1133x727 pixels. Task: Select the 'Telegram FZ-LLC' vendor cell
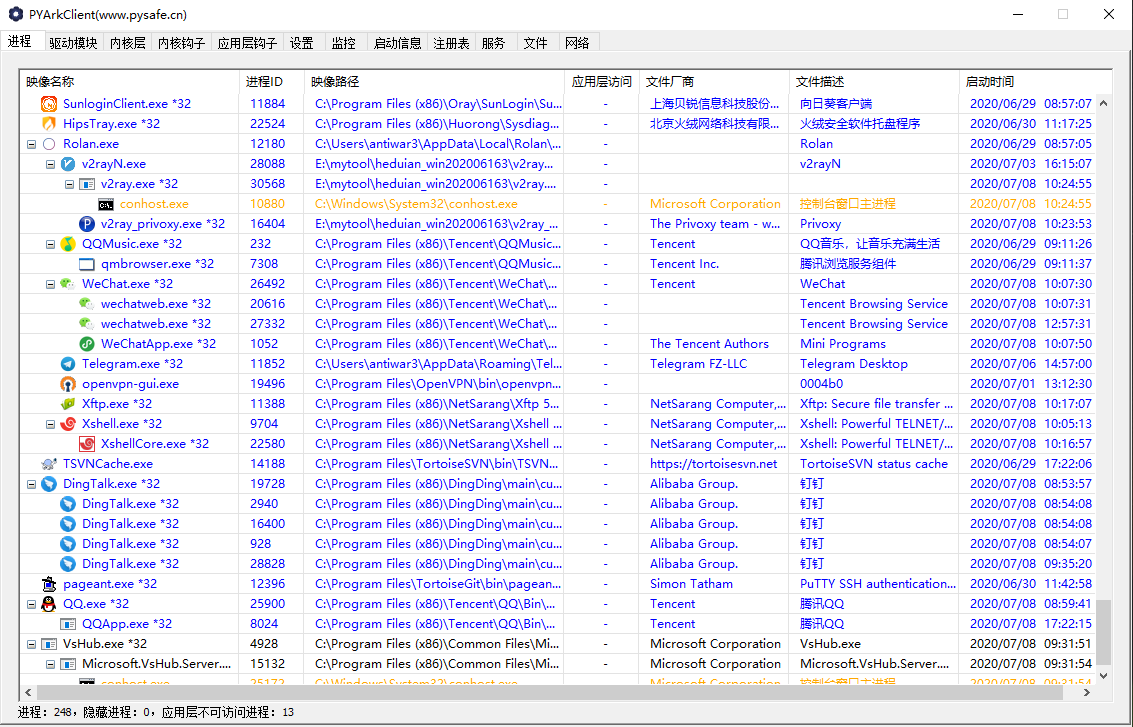pyautogui.click(x=698, y=364)
